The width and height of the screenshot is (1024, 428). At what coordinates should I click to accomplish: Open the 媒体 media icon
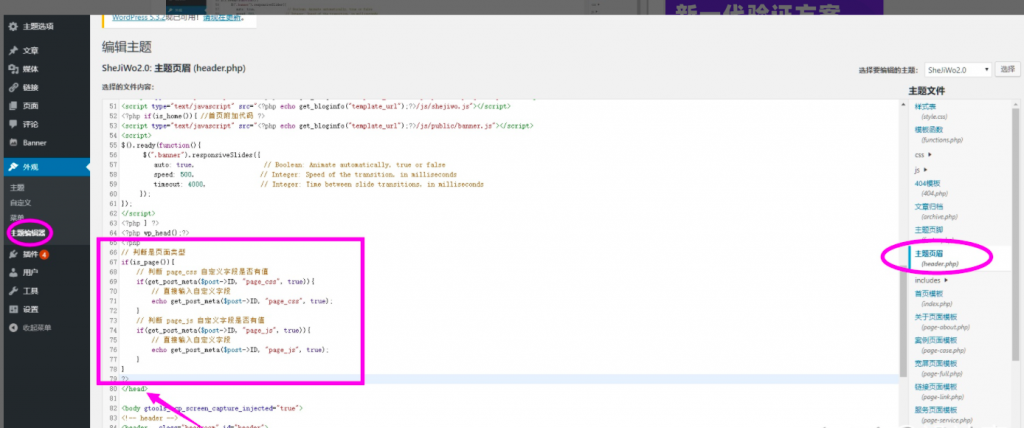(13, 69)
